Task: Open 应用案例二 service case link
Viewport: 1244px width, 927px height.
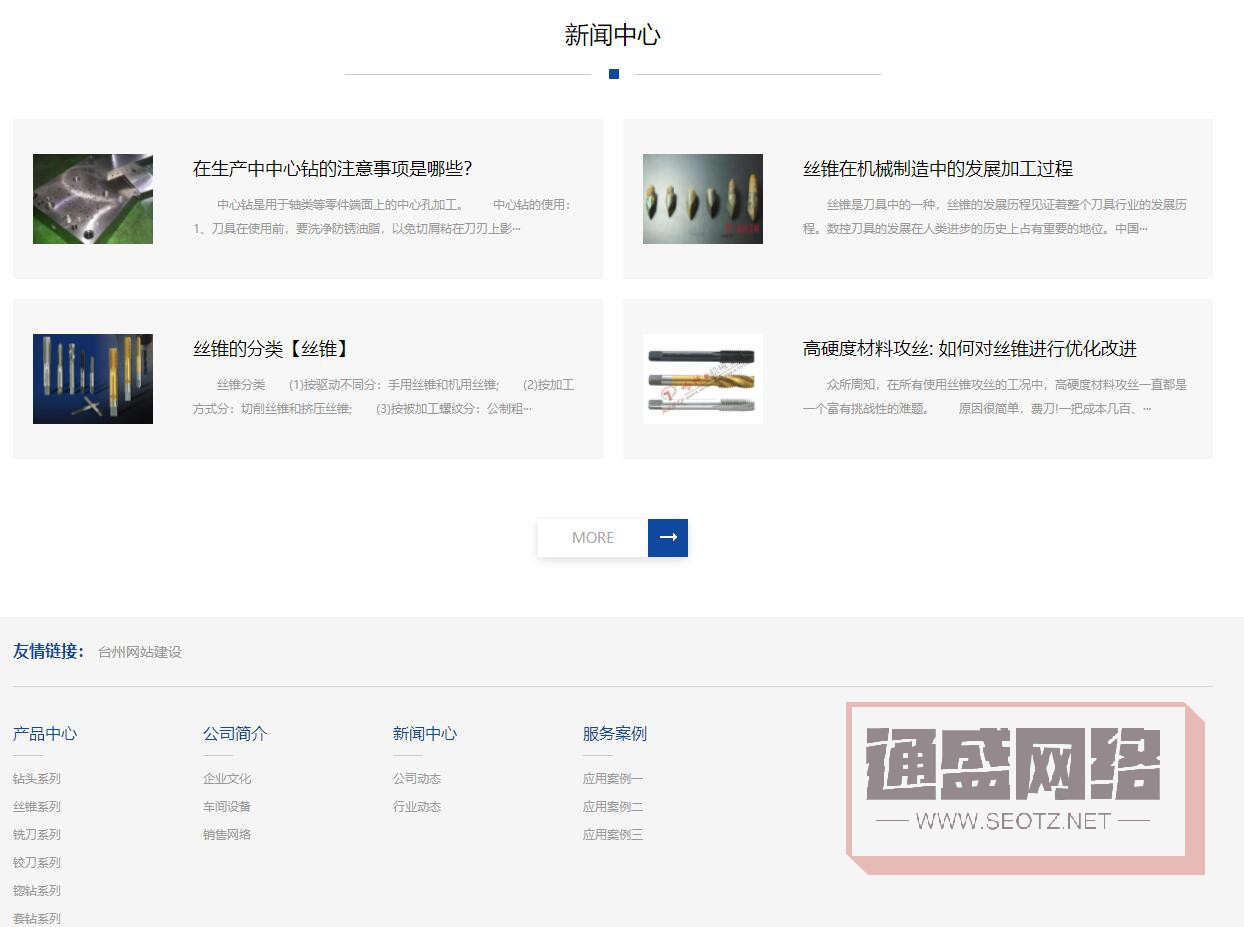Action: (613, 807)
